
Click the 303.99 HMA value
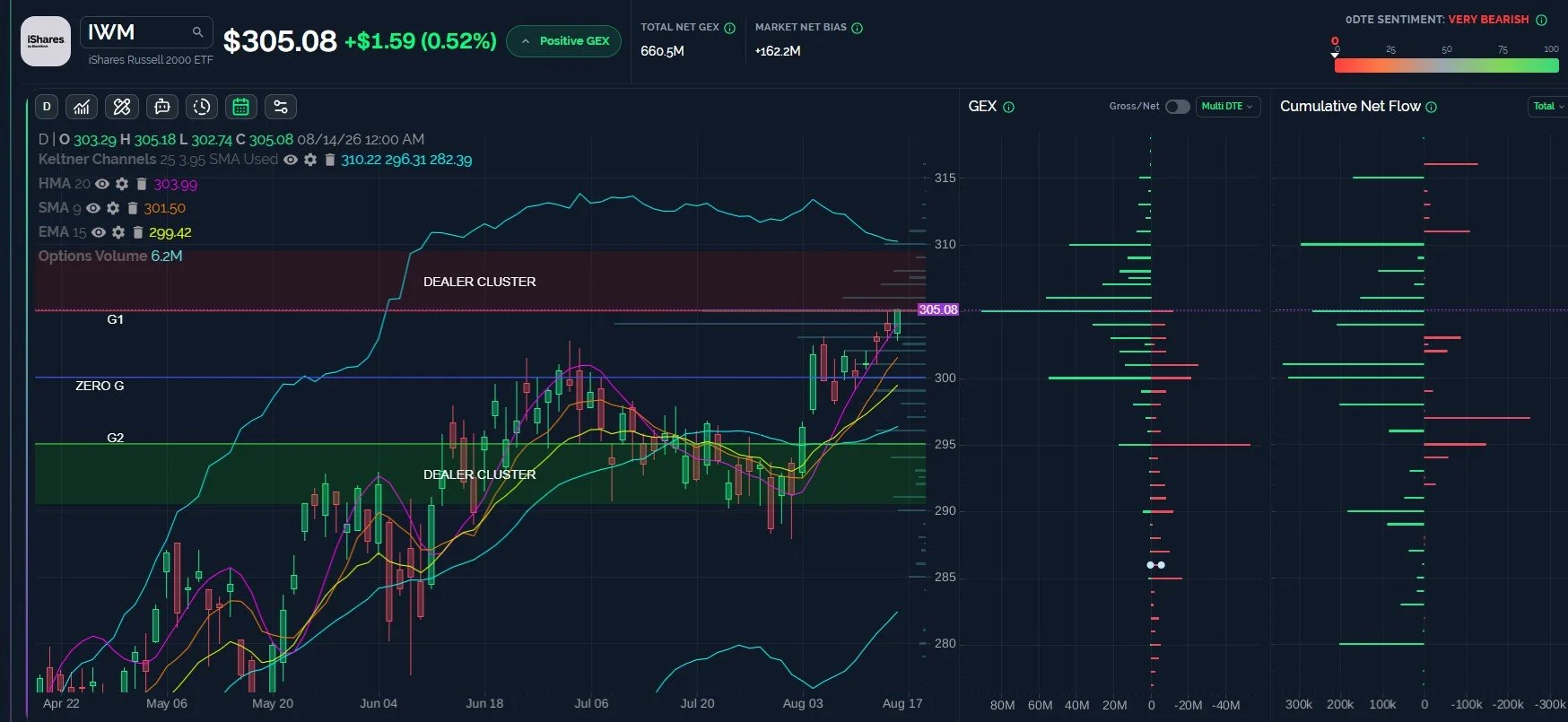pos(175,185)
